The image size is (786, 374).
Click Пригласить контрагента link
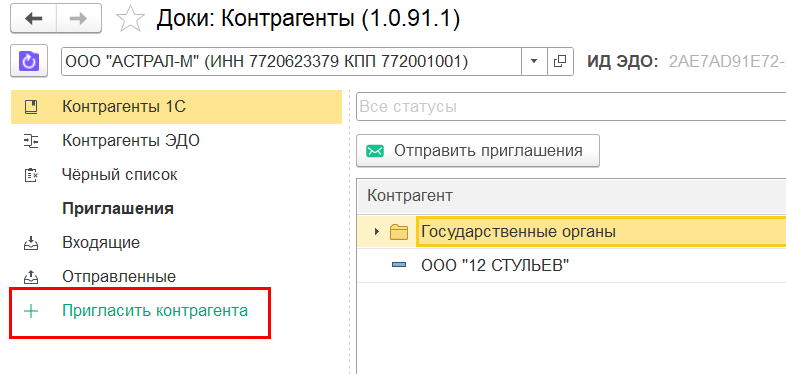tap(155, 311)
